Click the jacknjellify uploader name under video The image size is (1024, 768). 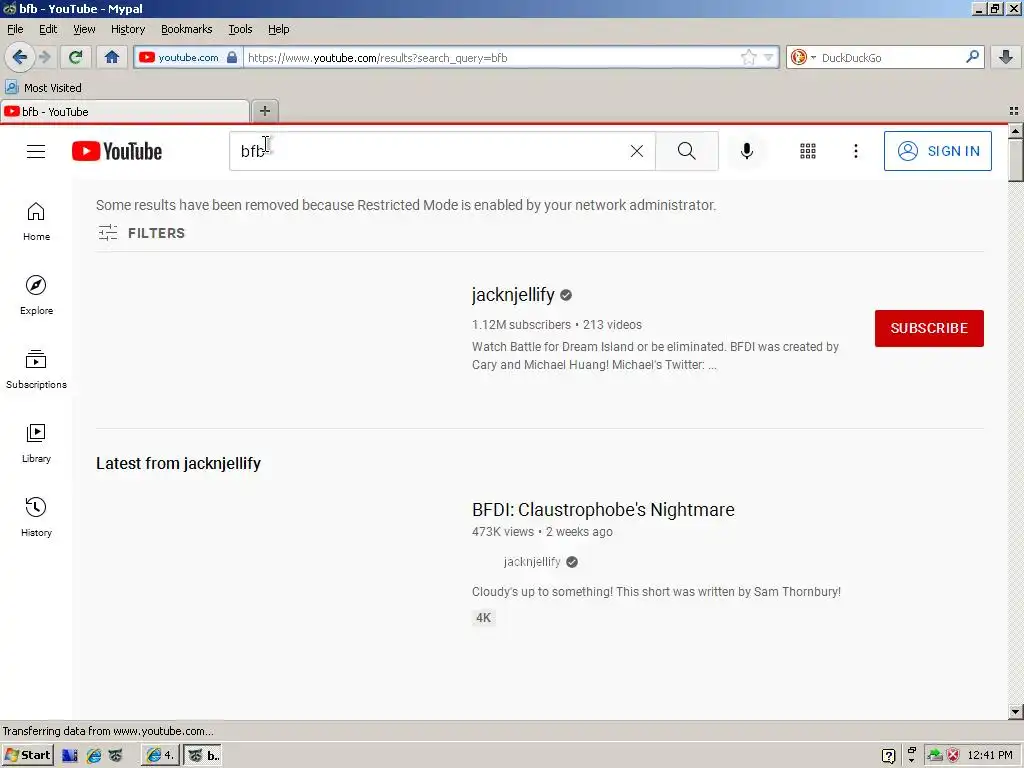click(532, 562)
